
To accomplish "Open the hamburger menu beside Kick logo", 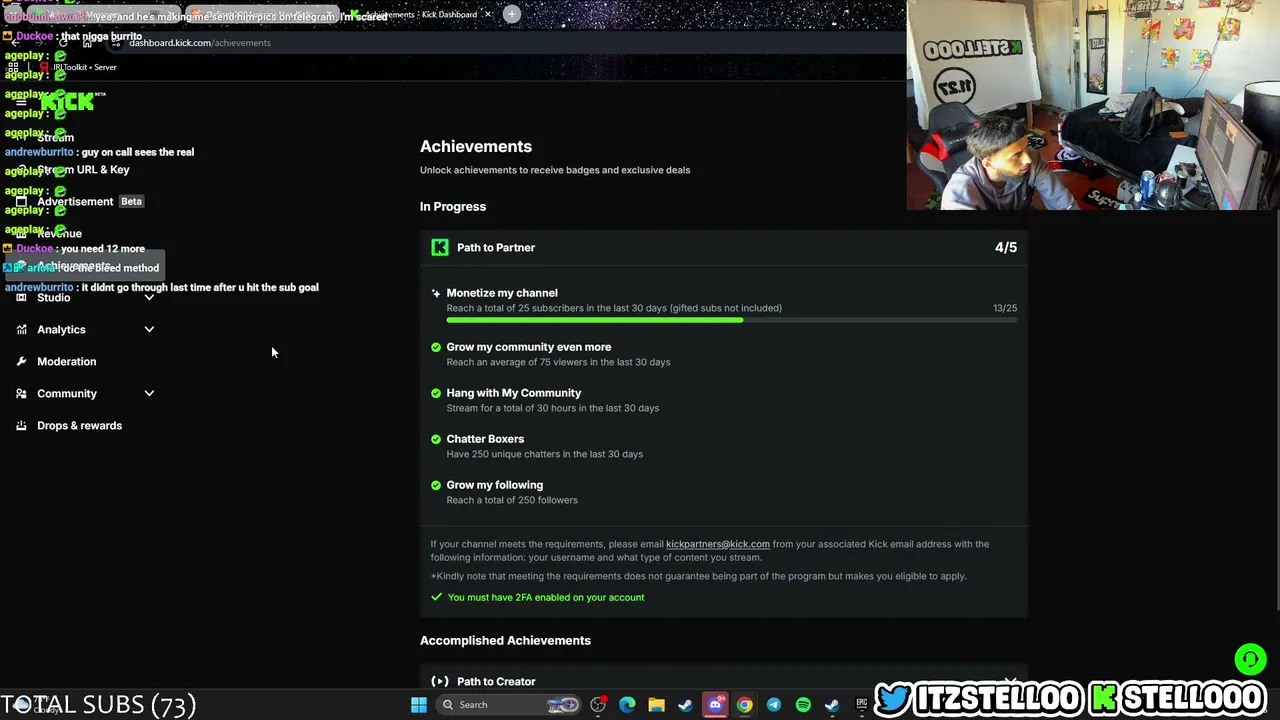I will 21,101.
